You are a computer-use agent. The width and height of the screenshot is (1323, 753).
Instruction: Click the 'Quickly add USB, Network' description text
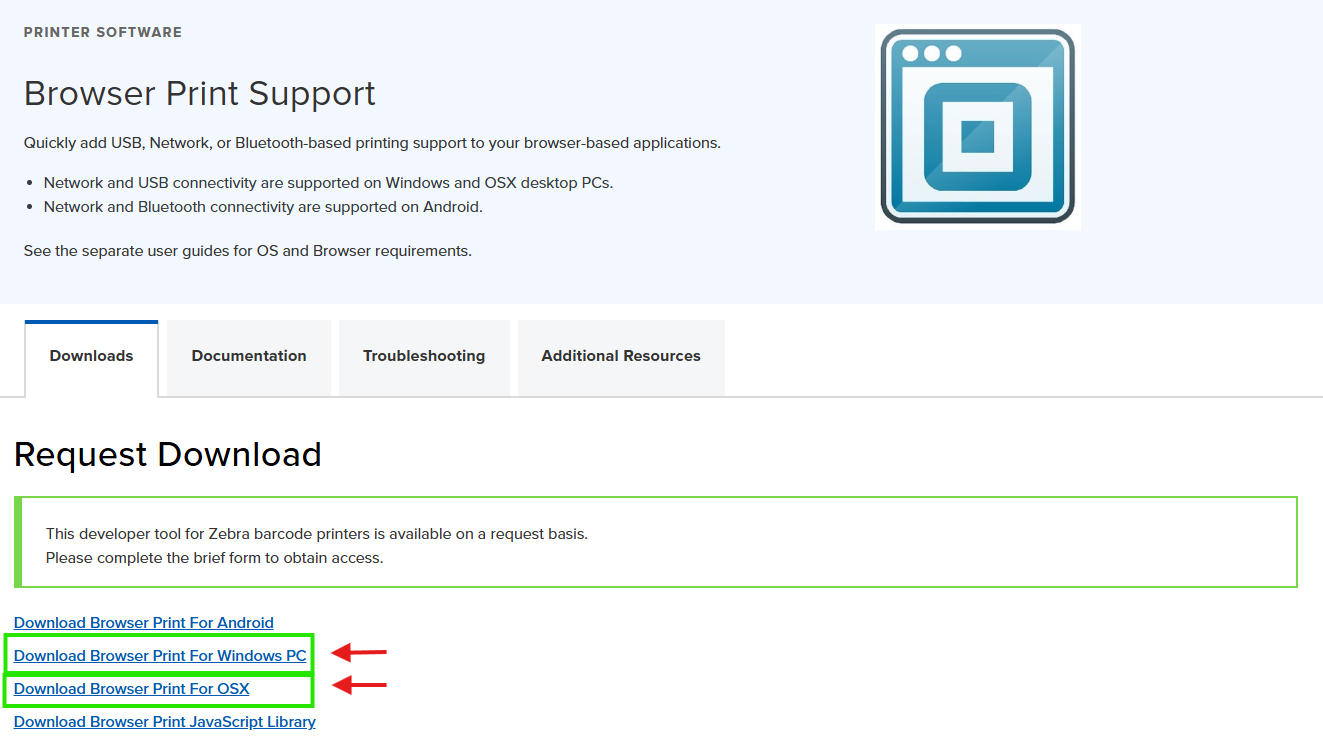pyautogui.click(x=372, y=143)
